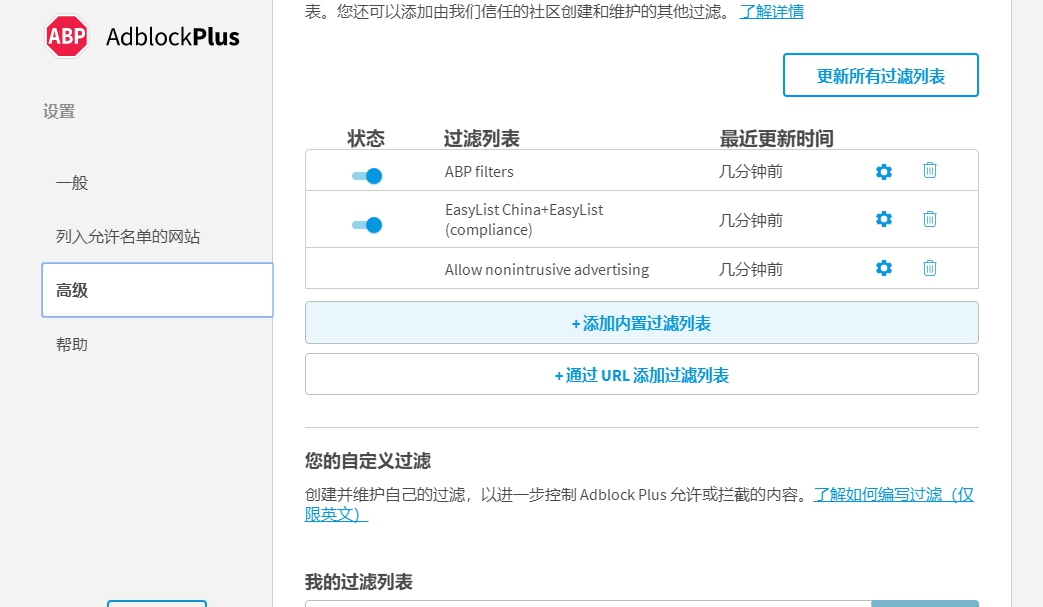Click Allow nonintrusive advertising list name

click(x=547, y=269)
